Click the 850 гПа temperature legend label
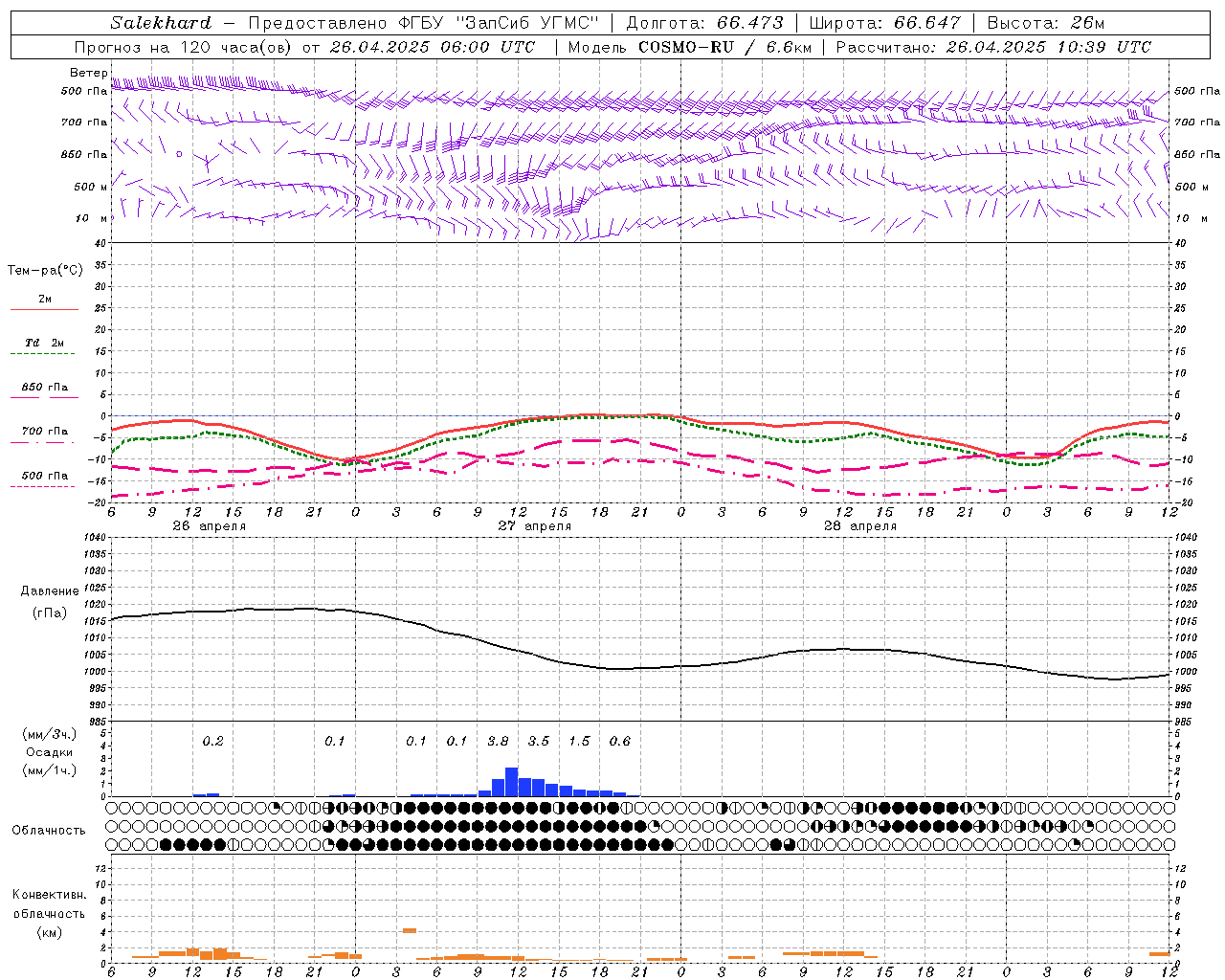 click(x=45, y=388)
